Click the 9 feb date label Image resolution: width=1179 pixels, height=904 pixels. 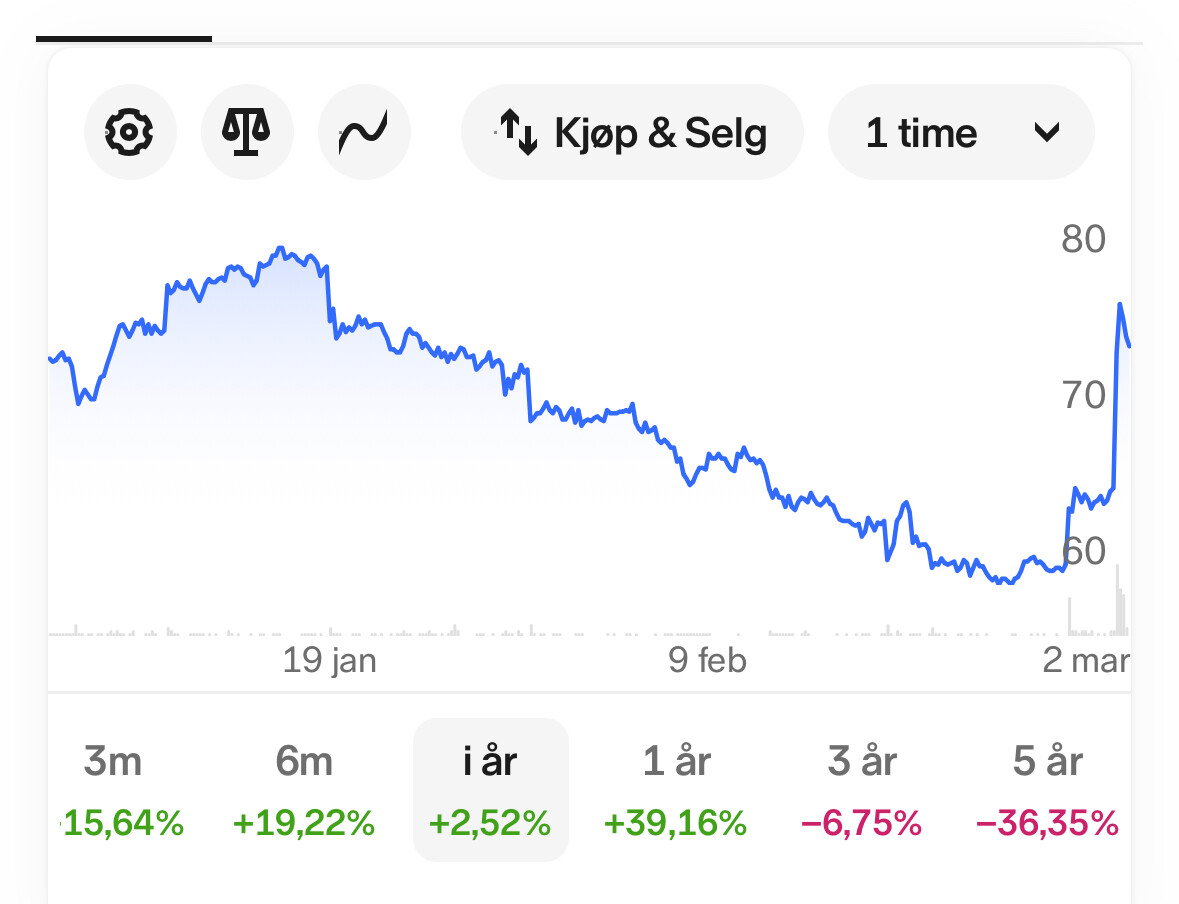(708, 661)
